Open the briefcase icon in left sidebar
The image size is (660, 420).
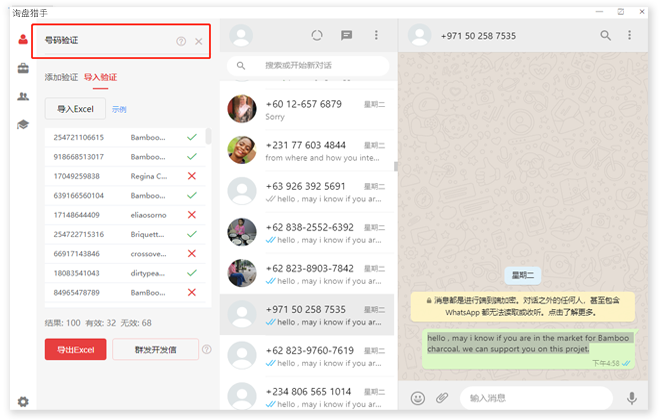point(22,68)
